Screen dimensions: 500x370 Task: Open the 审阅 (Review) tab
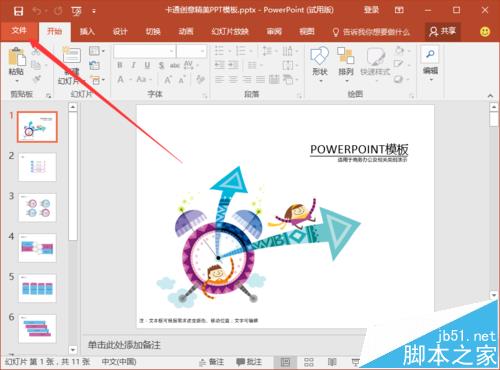pyautogui.click(x=274, y=32)
